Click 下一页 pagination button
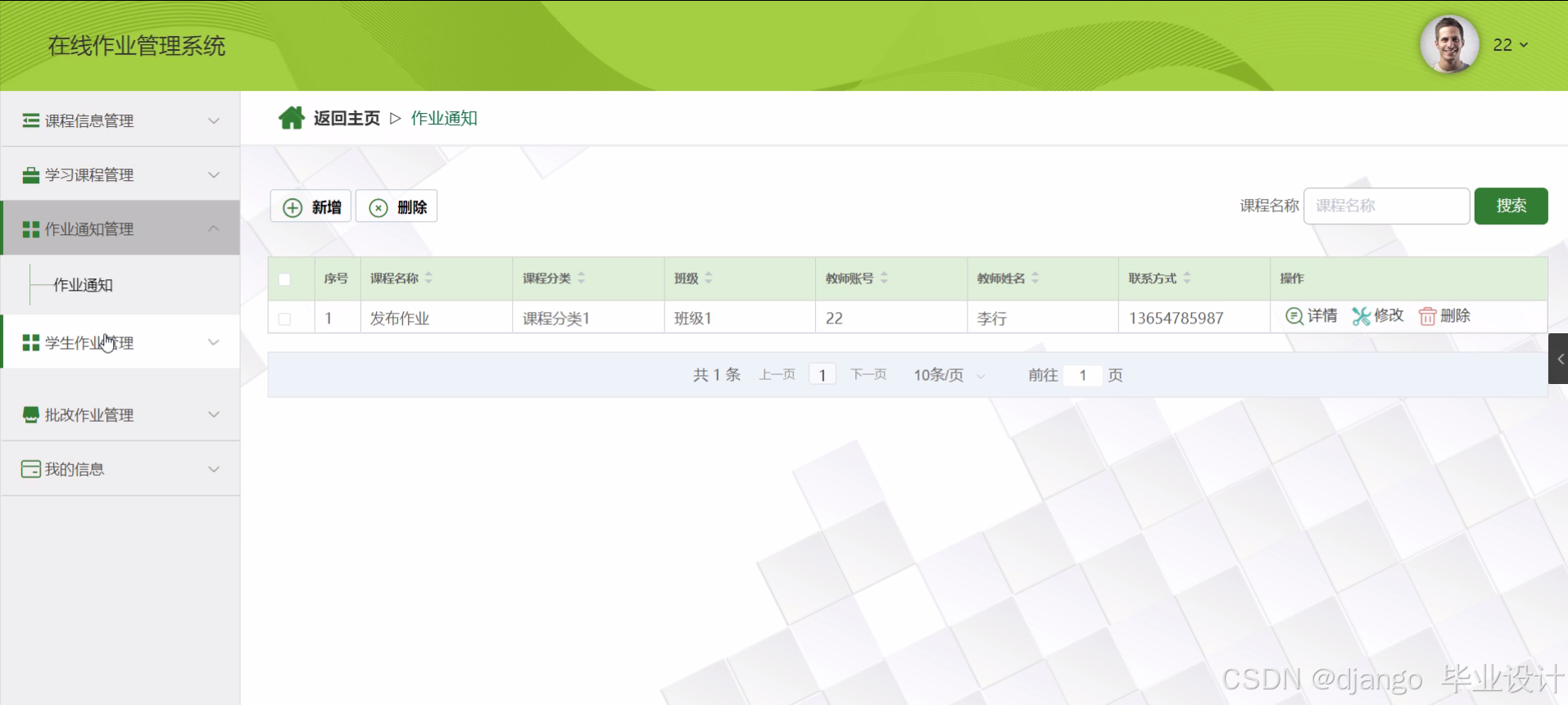 868,375
